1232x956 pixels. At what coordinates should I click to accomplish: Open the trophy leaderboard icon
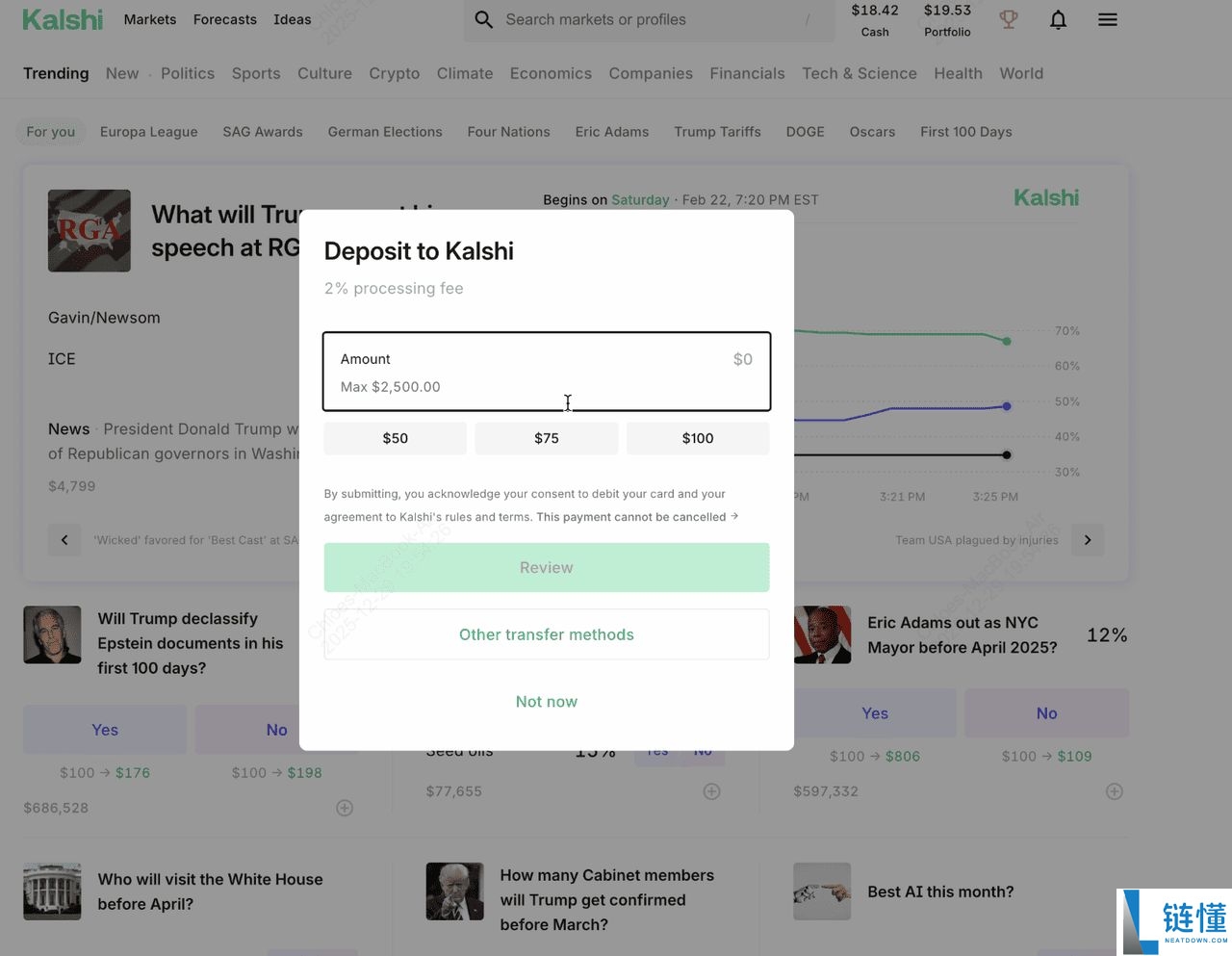1009,19
